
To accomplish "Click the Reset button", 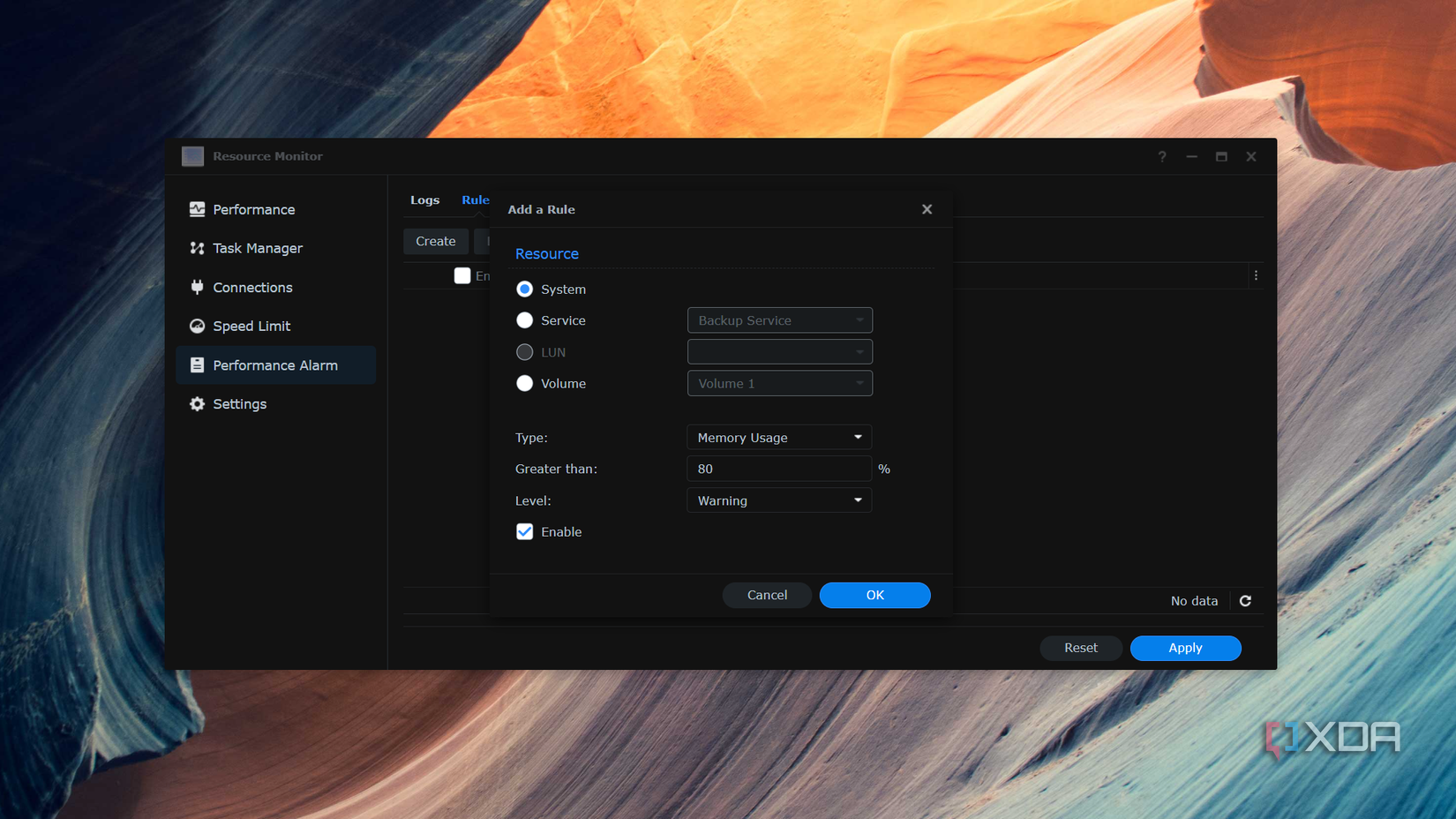I will click(x=1081, y=648).
